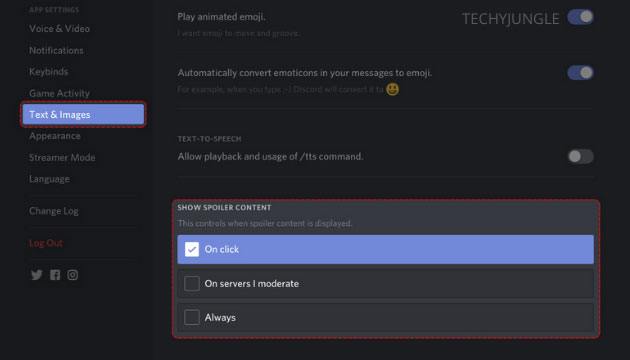
Task: Open Discord's Facebook page icon
Action: coord(55,275)
